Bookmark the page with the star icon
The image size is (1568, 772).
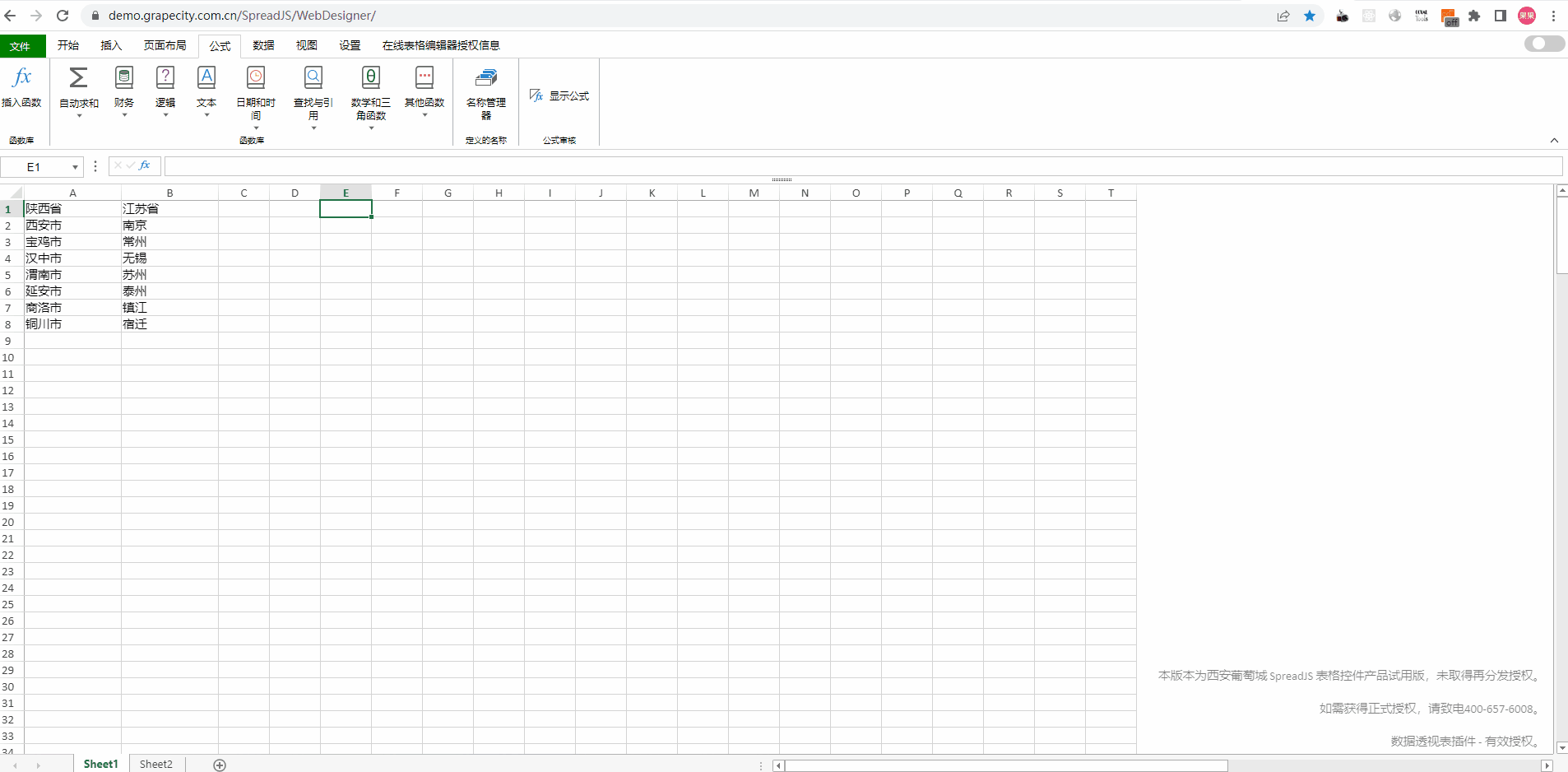1310,16
